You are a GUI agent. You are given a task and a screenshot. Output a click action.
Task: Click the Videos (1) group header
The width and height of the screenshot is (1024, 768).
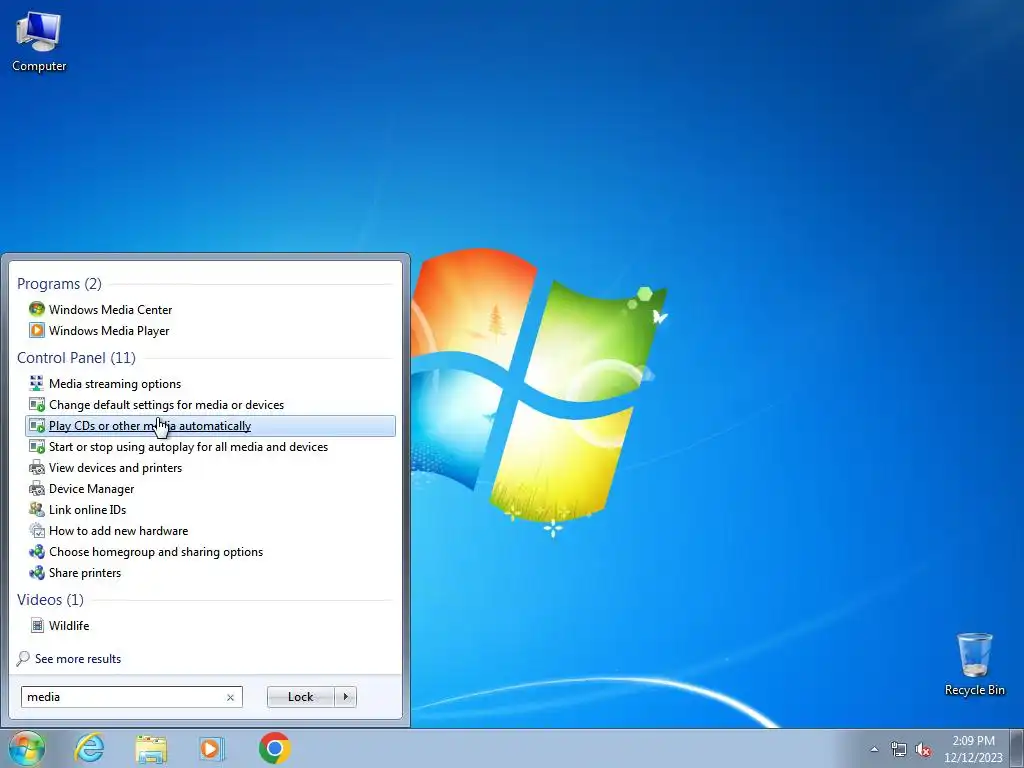click(50, 600)
